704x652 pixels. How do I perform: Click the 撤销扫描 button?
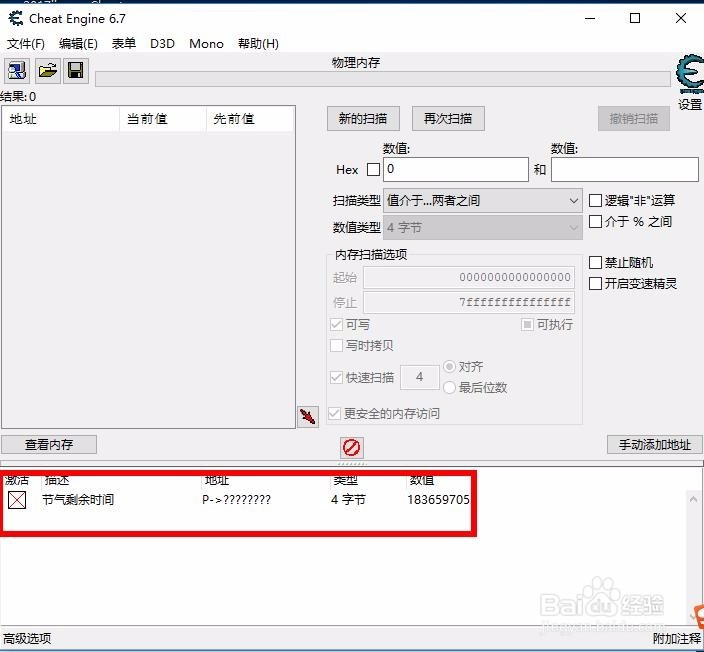634,119
